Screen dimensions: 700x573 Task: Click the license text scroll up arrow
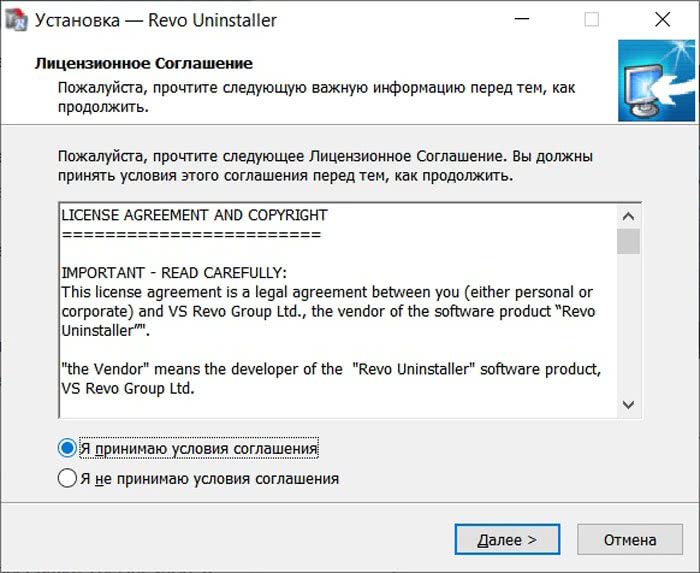point(629,216)
